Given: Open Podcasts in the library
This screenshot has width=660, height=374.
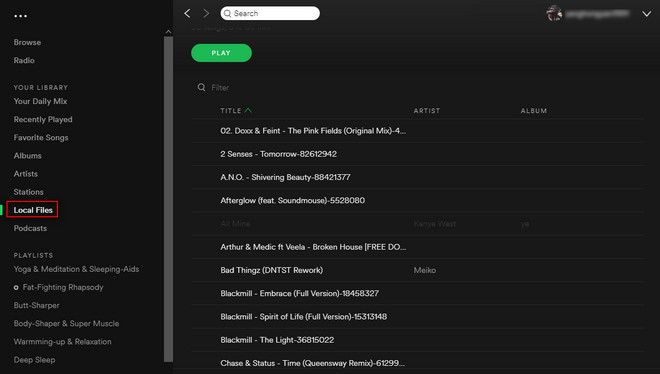Looking at the screenshot, I should tap(30, 228).
